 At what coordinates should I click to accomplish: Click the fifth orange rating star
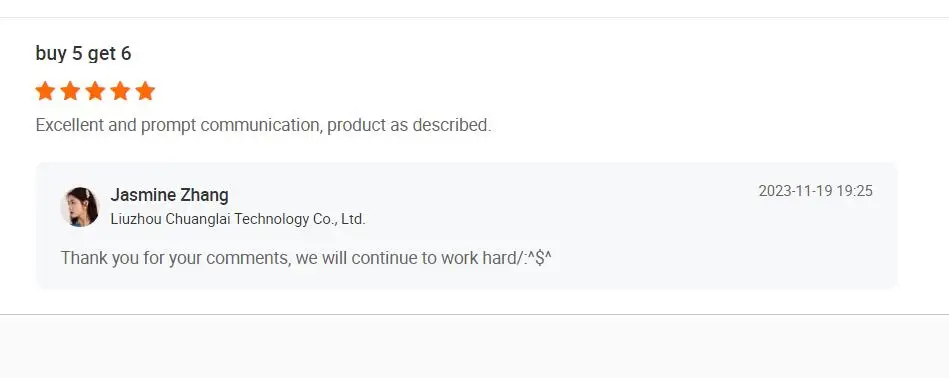pyautogui.click(x=145, y=91)
